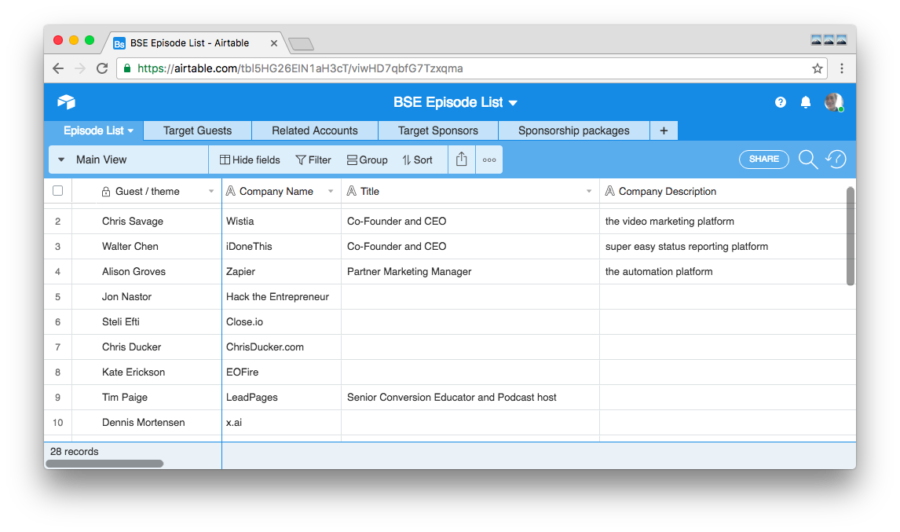Open Episode List tab dropdown arrow
The width and height of the screenshot is (900, 532).
pyautogui.click(x=131, y=131)
